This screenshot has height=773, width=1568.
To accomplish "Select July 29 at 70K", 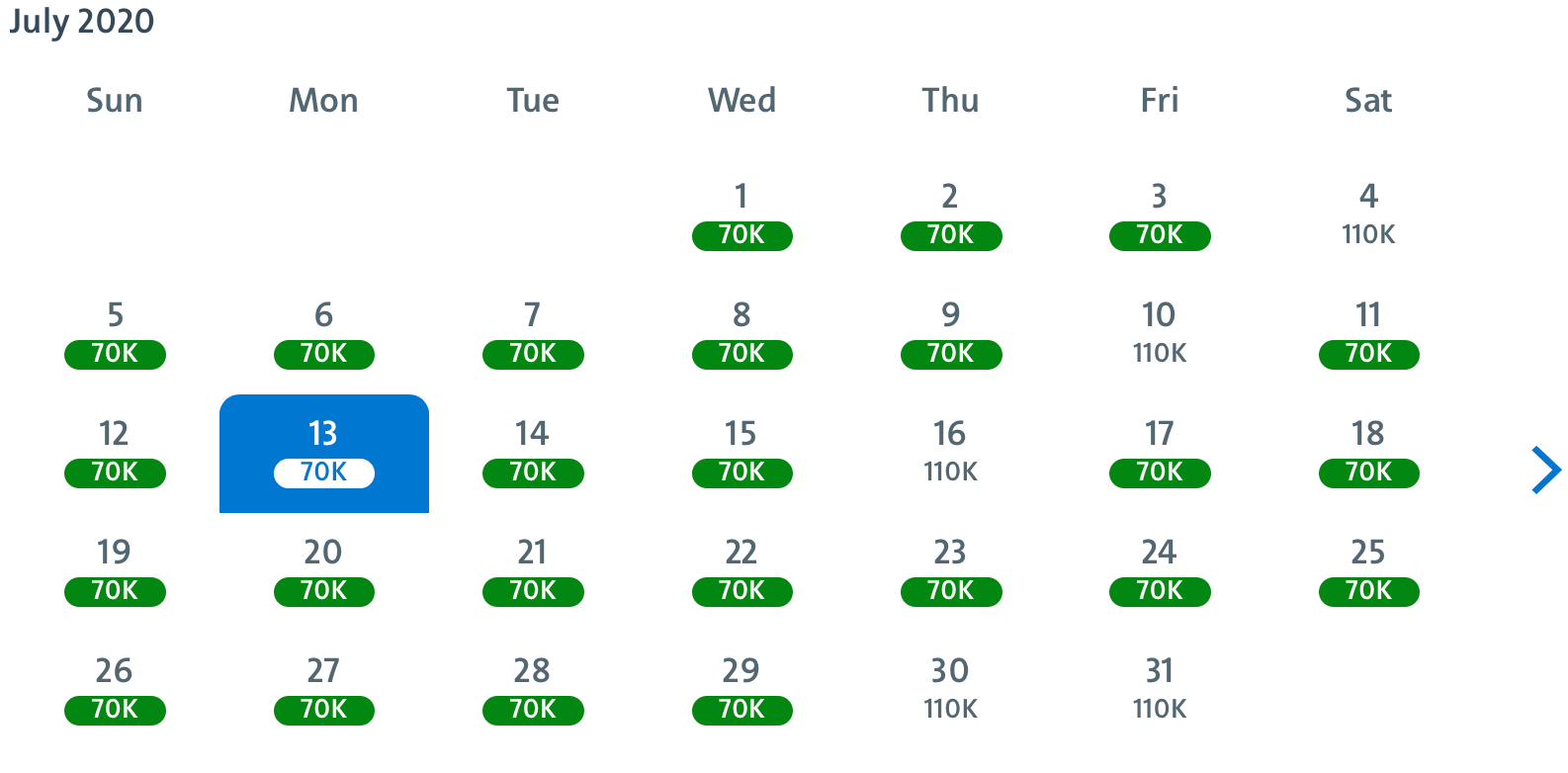I will pyautogui.click(x=742, y=691).
